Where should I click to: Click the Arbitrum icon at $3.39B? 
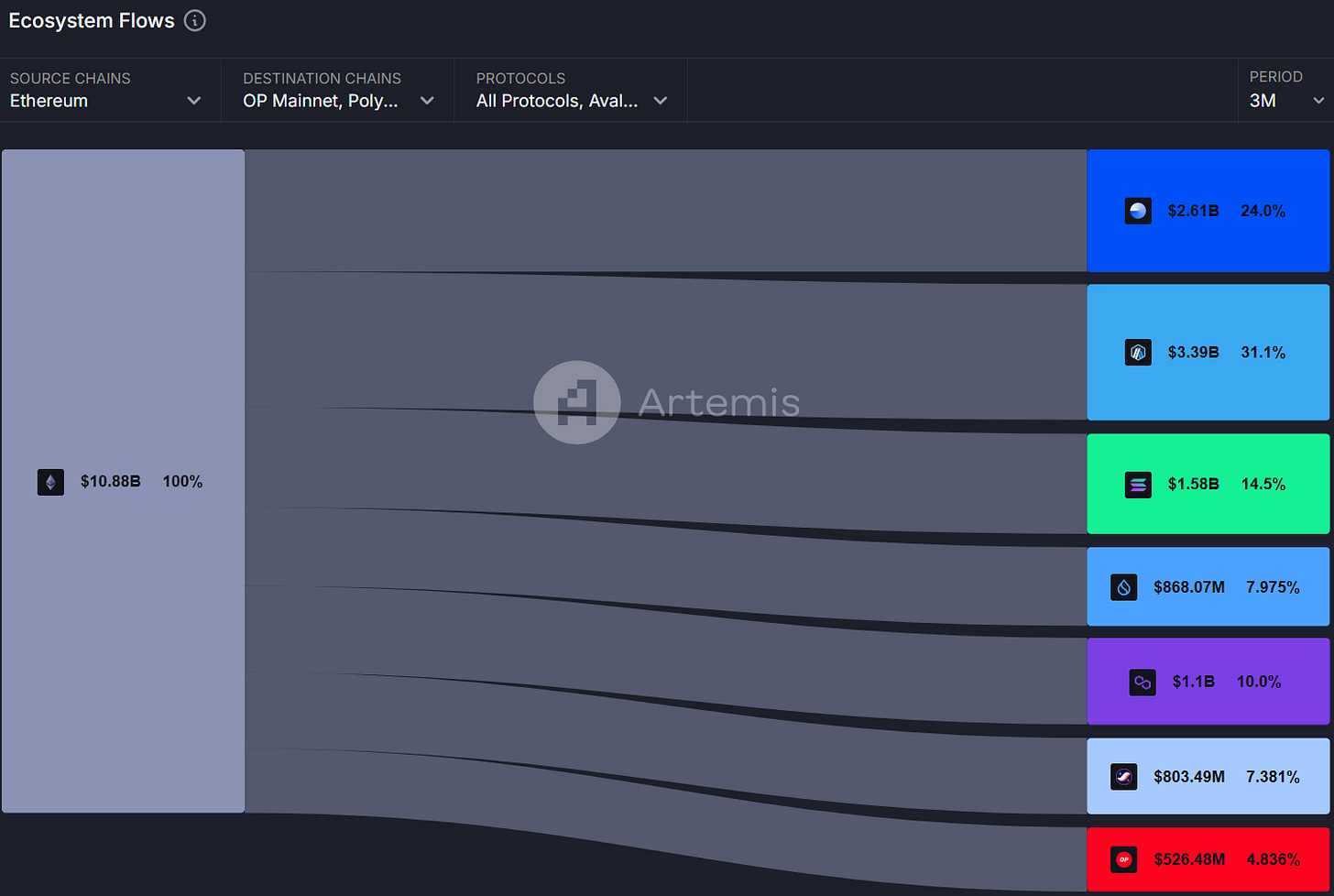click(x=1138, y=353)
